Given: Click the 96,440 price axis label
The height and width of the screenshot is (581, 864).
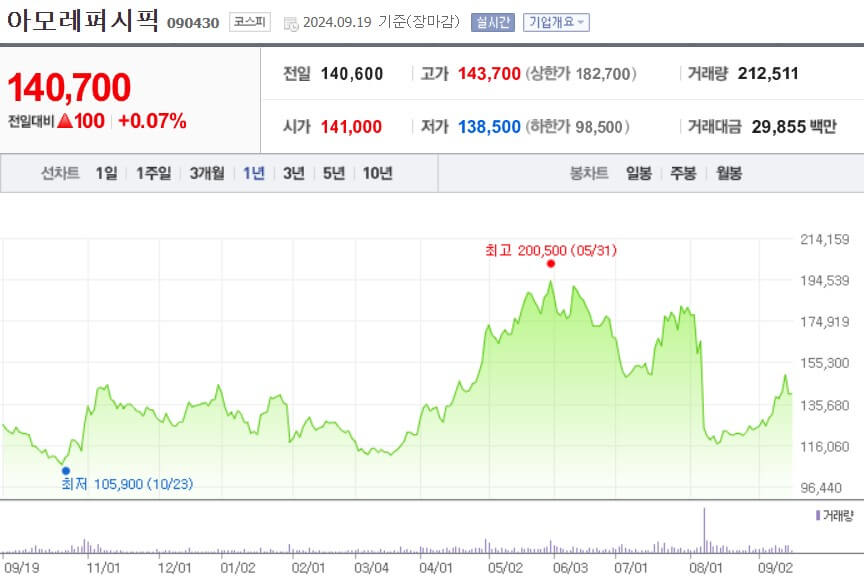Looking at the screenshot, I should pyautogui.click(x=821, y=488).
